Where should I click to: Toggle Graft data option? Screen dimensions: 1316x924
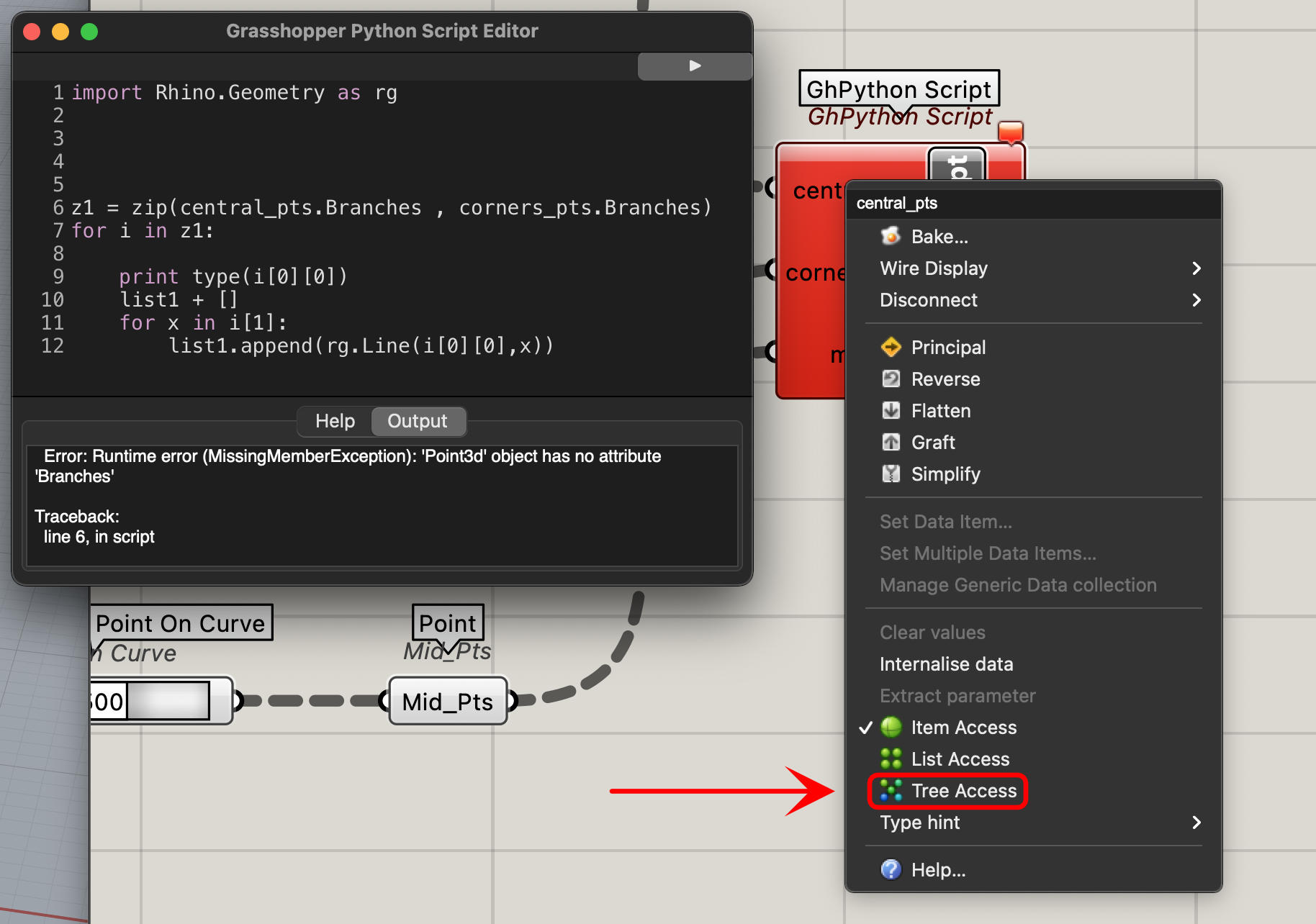[1033, 442]
